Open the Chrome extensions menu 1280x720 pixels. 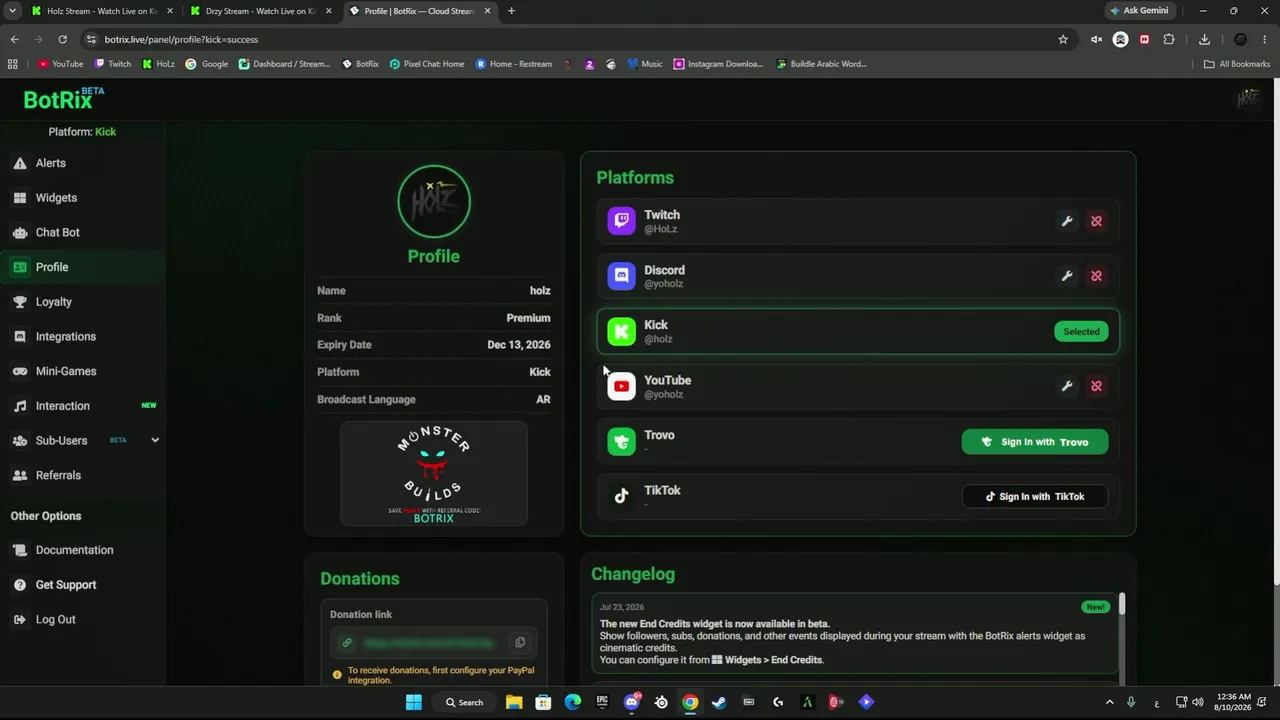[1169, 39]
